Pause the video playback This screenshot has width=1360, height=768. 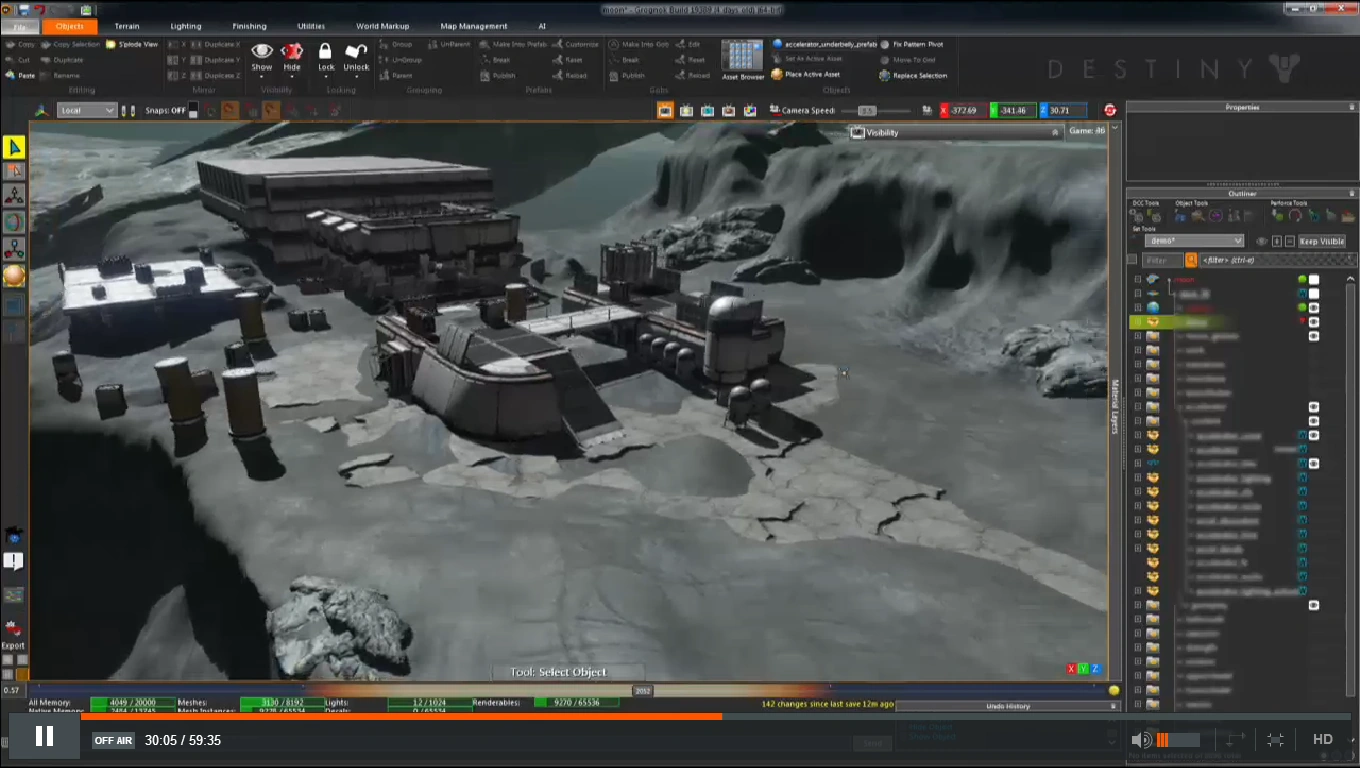44,737
